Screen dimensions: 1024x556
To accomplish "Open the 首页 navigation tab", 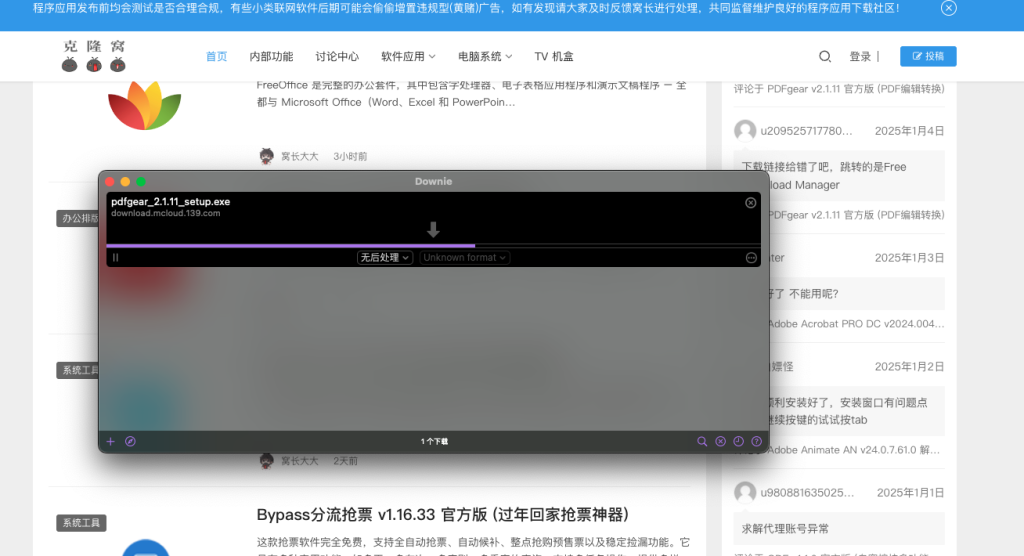I will [x=216, y=57].
